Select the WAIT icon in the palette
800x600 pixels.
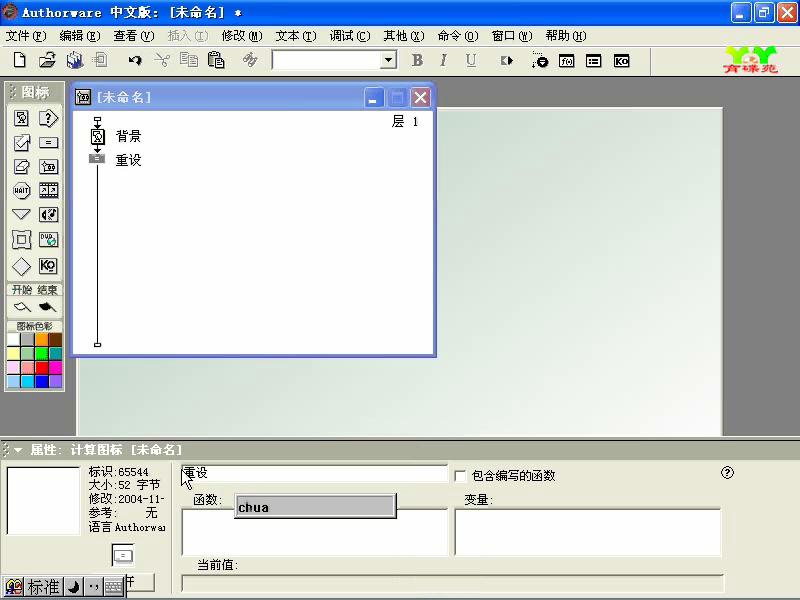coord(21,190)
